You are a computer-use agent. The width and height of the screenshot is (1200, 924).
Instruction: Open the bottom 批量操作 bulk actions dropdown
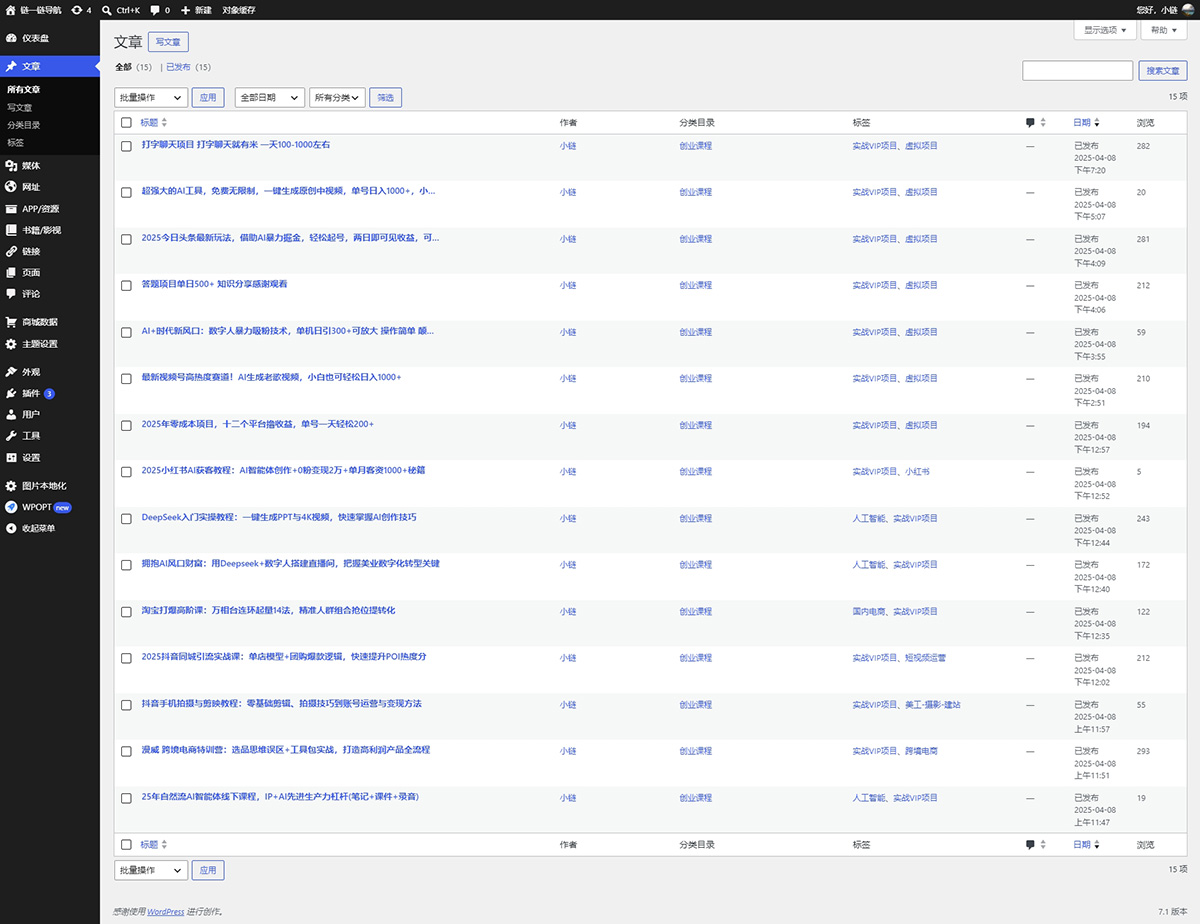pos(151,870)
